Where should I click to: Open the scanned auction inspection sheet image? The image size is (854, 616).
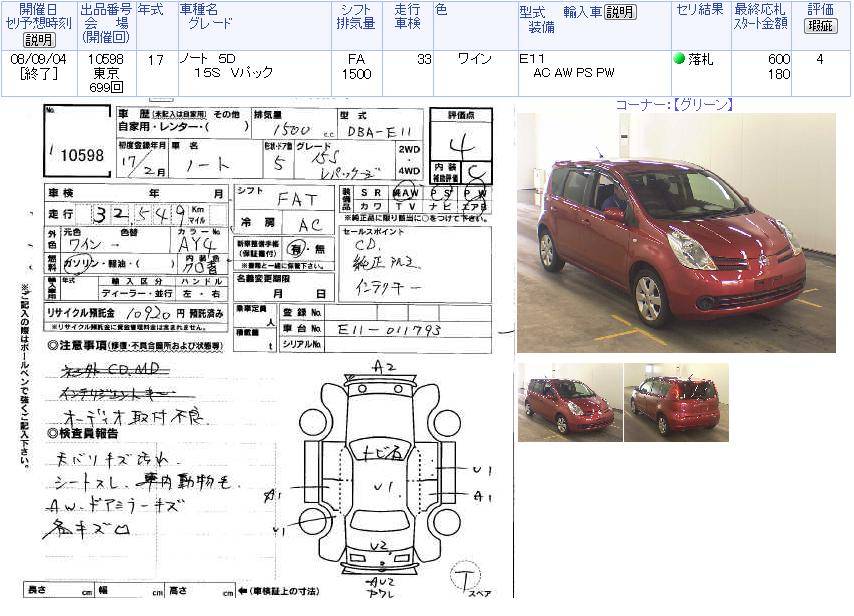pos(267,349)
